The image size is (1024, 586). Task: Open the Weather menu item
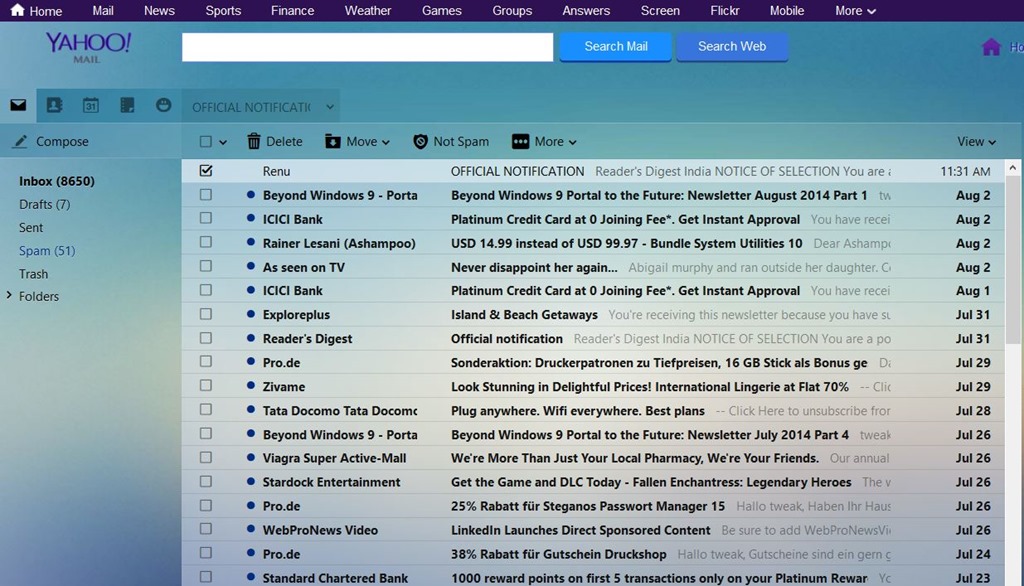coord(367,11)
